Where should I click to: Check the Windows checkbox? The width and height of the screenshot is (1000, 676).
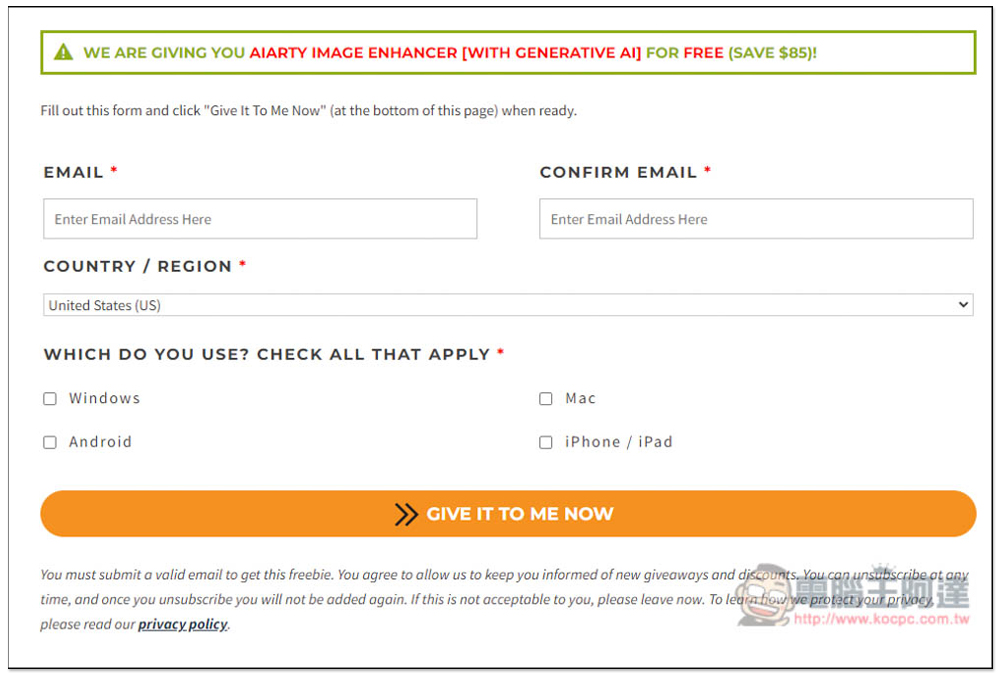pos(50,399)
